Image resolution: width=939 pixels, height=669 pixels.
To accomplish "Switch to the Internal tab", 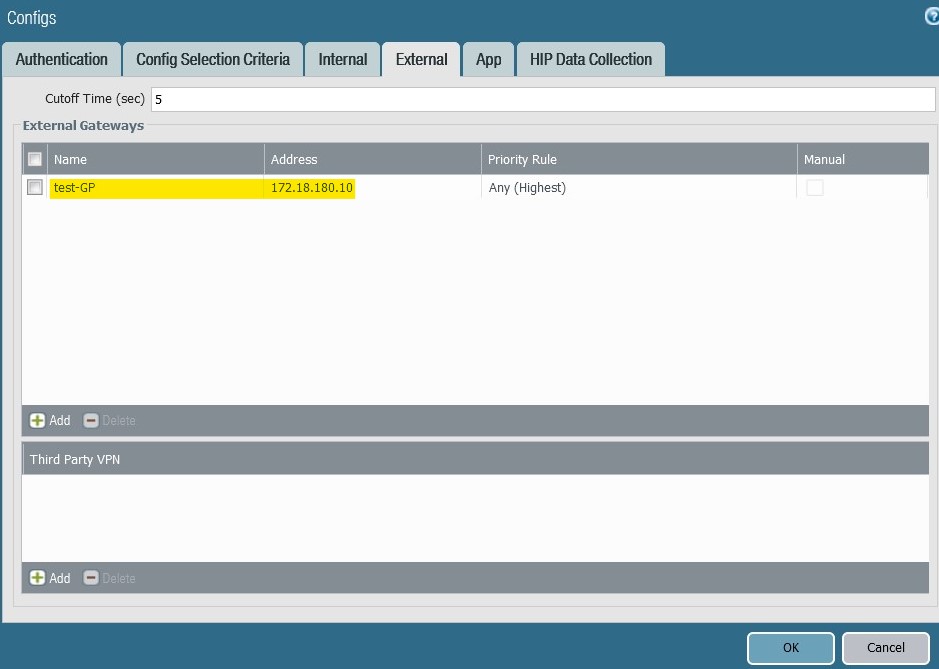I will [x=342, y=59].
